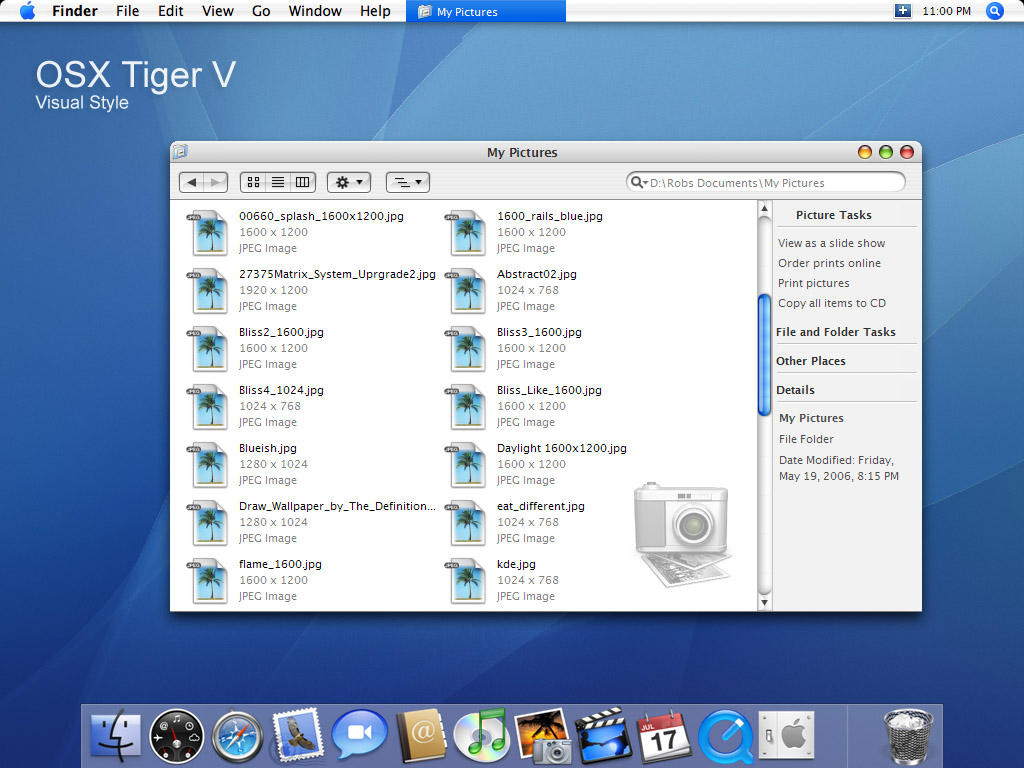
Task: Open Safari from the Dock
Action: (x=237, y=735)
